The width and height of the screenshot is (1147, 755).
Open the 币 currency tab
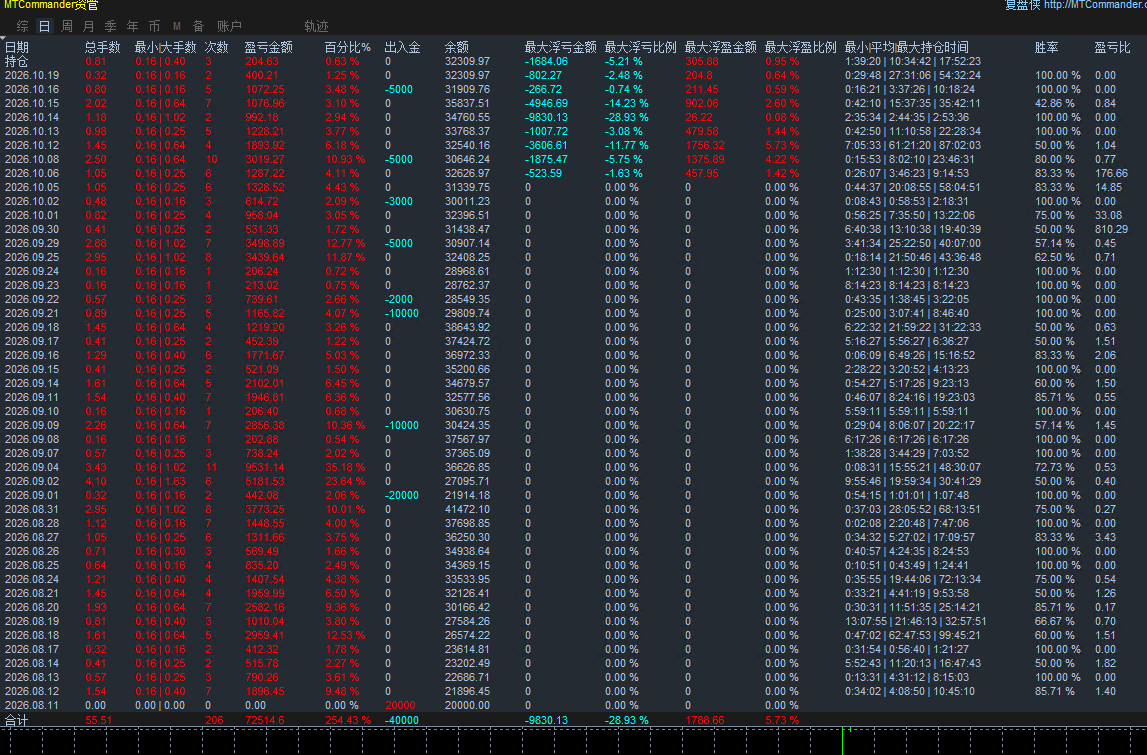coord(154,26)
